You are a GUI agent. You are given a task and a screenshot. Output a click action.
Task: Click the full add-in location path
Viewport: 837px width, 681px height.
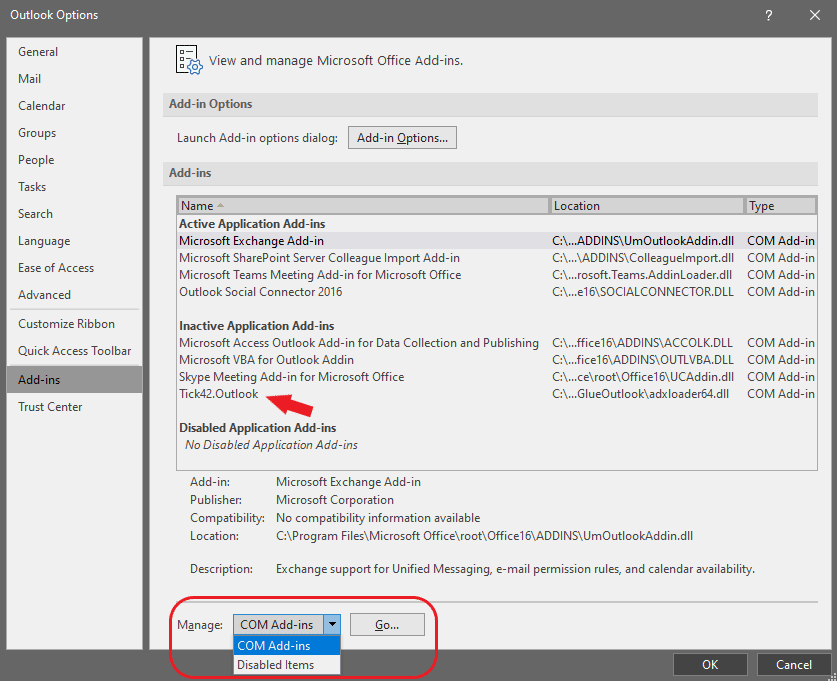[484, 536]
